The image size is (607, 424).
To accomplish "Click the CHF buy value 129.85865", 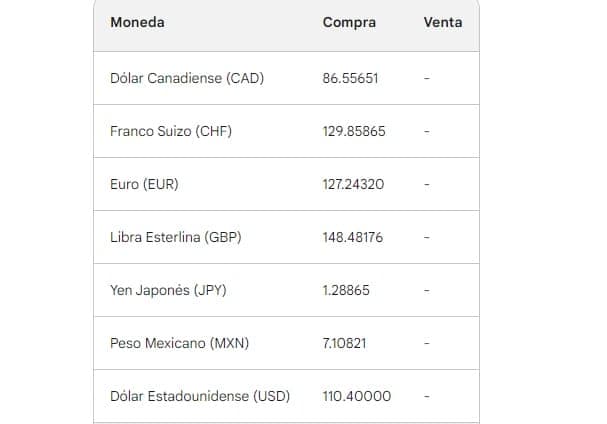I will pos(354,131).
